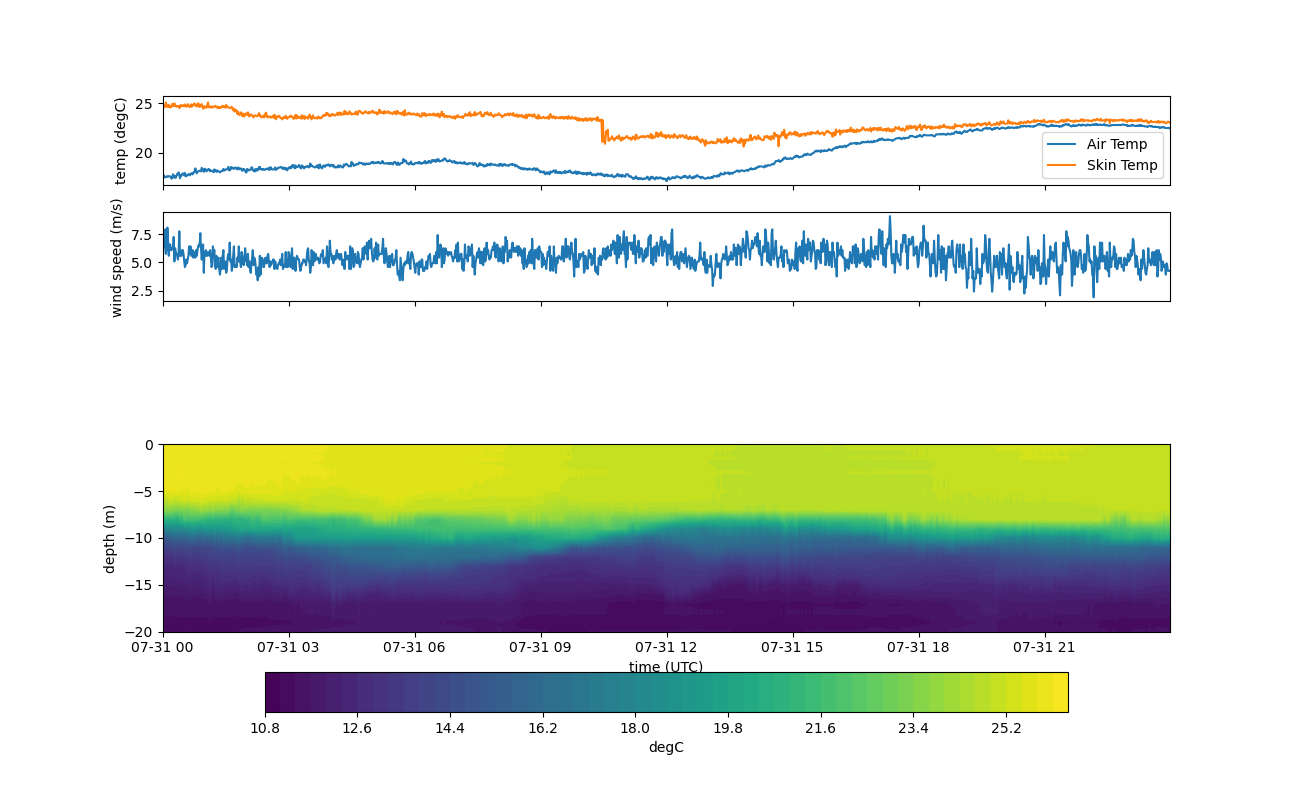
Task: Click the orange Skin Temp legend line sample
Action: tap(1064, 166)
